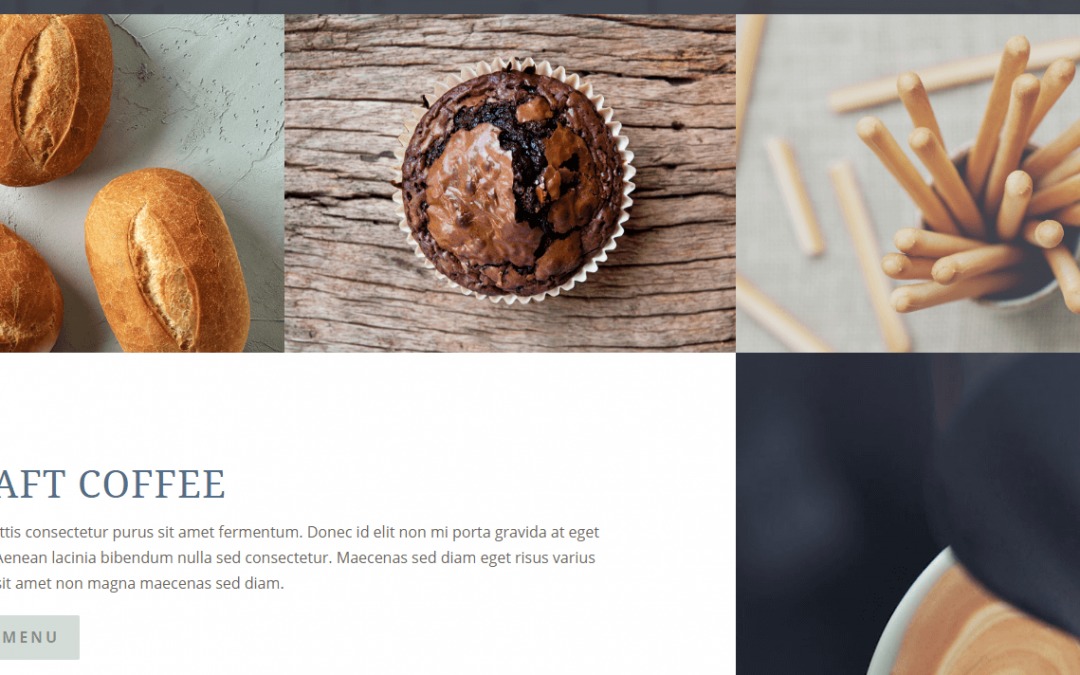Click the dark coffee cup image

tap(908, 514)
